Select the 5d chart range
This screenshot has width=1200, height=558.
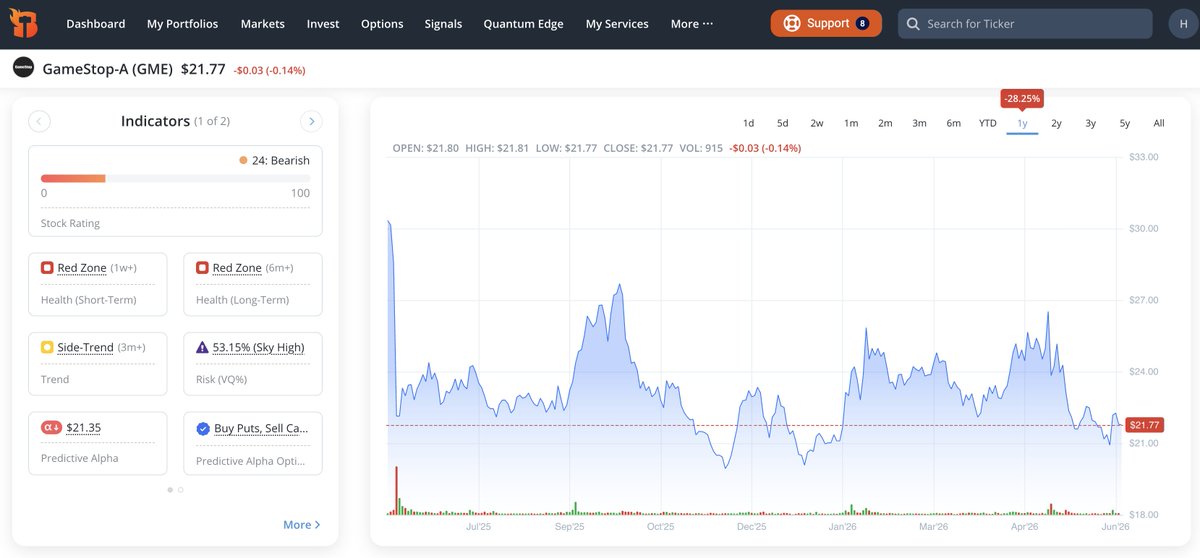pos(782,123)
